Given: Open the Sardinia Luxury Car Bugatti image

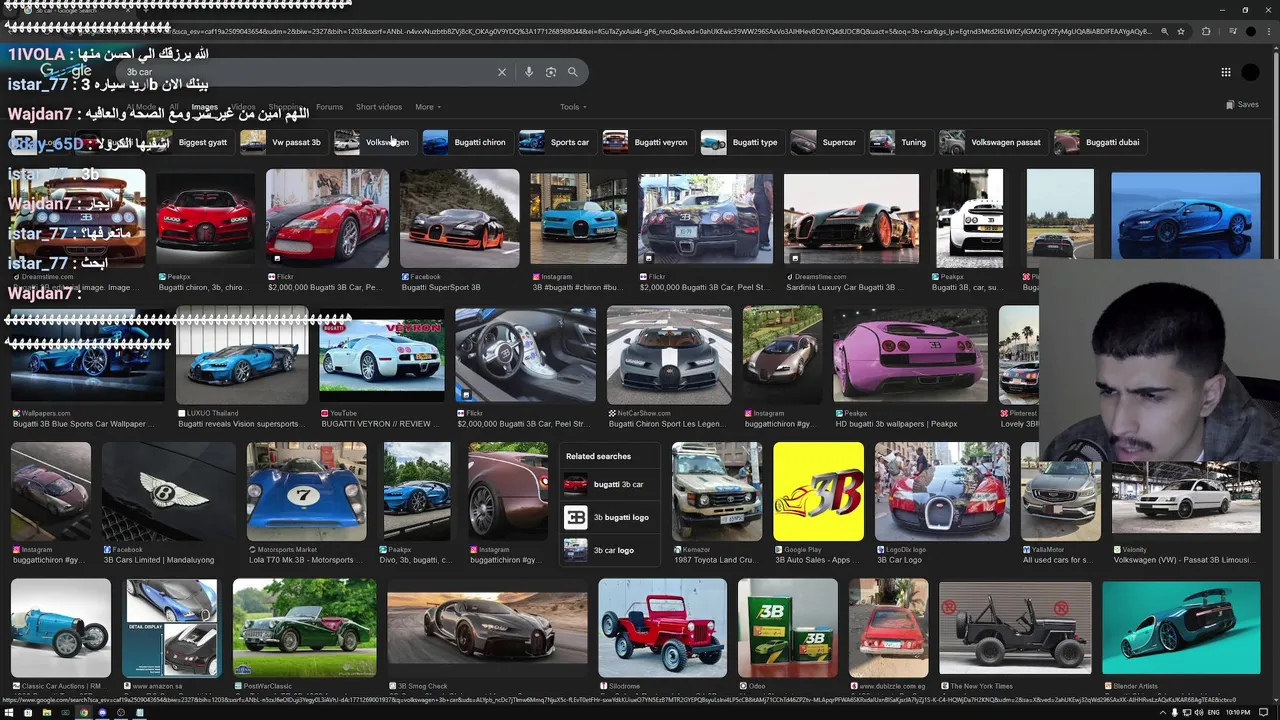Looking at the screenshot, I should click(x=851, y=219).
